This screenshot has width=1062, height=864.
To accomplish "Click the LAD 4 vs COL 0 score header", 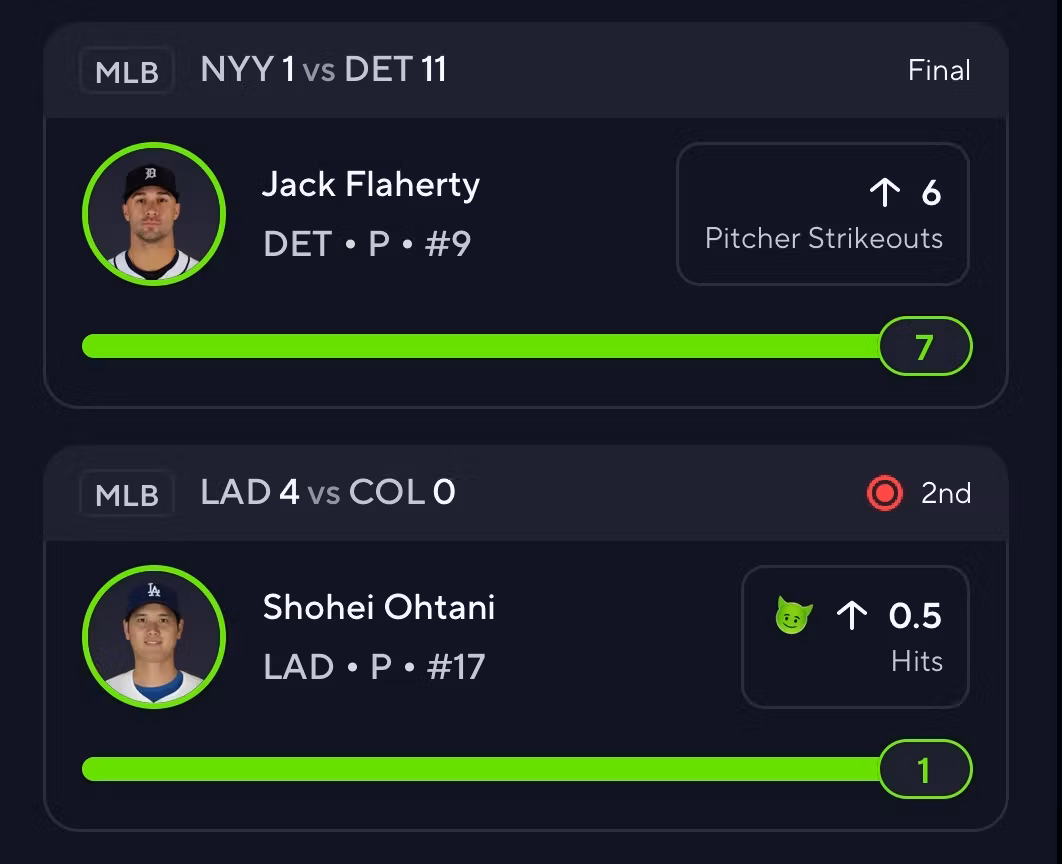I will pos(328,492).
